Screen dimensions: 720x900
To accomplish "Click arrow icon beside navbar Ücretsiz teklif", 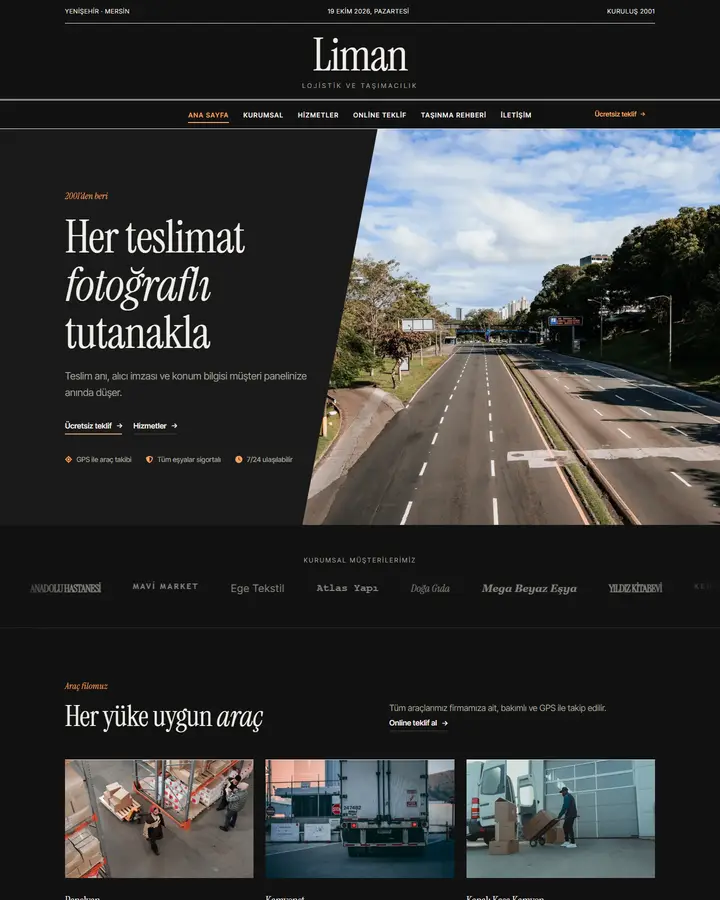I will point(642,114).
